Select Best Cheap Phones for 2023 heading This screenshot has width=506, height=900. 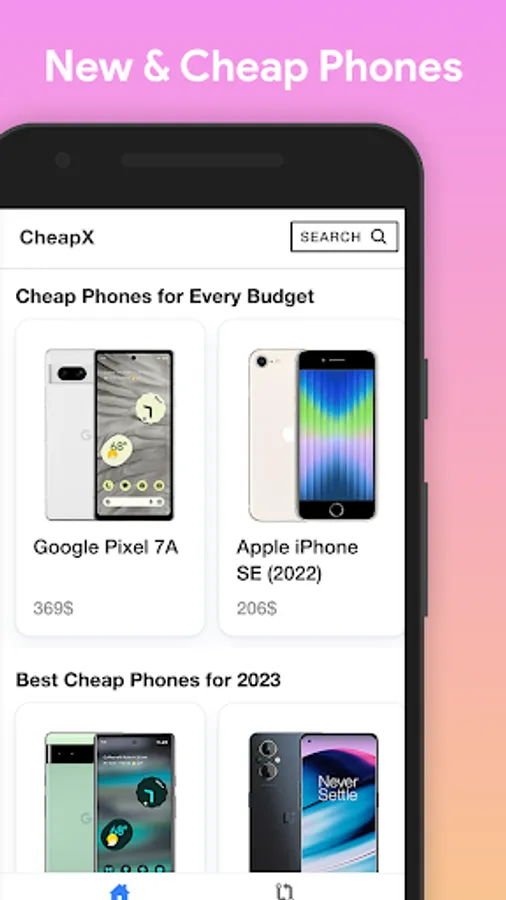click(x=148, y=680)
